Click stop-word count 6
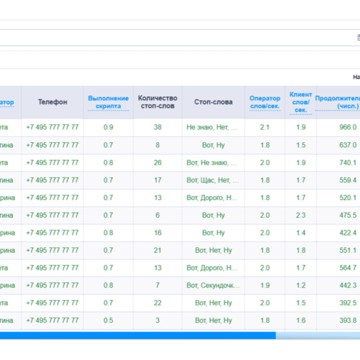 [x=158, y=215]
